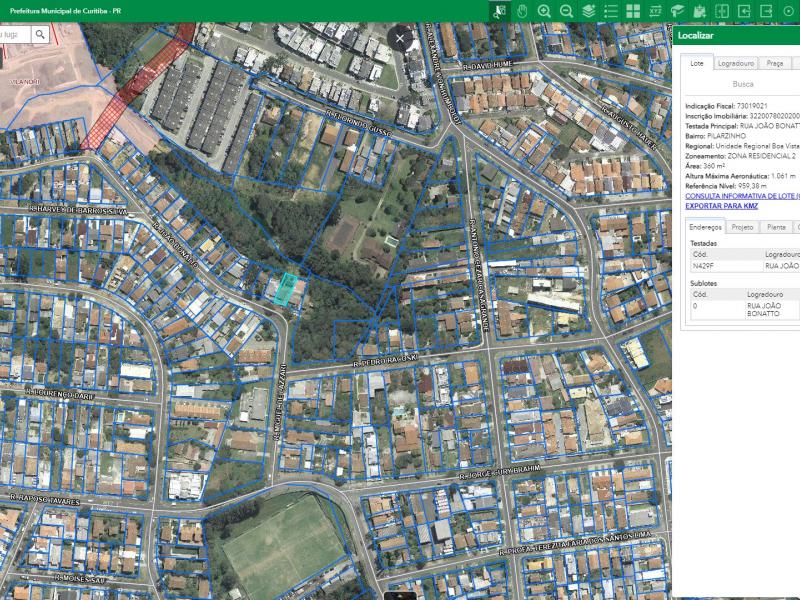Activate the Localizar search tool icon
The image size is (800, 600).
pos(500,10)
